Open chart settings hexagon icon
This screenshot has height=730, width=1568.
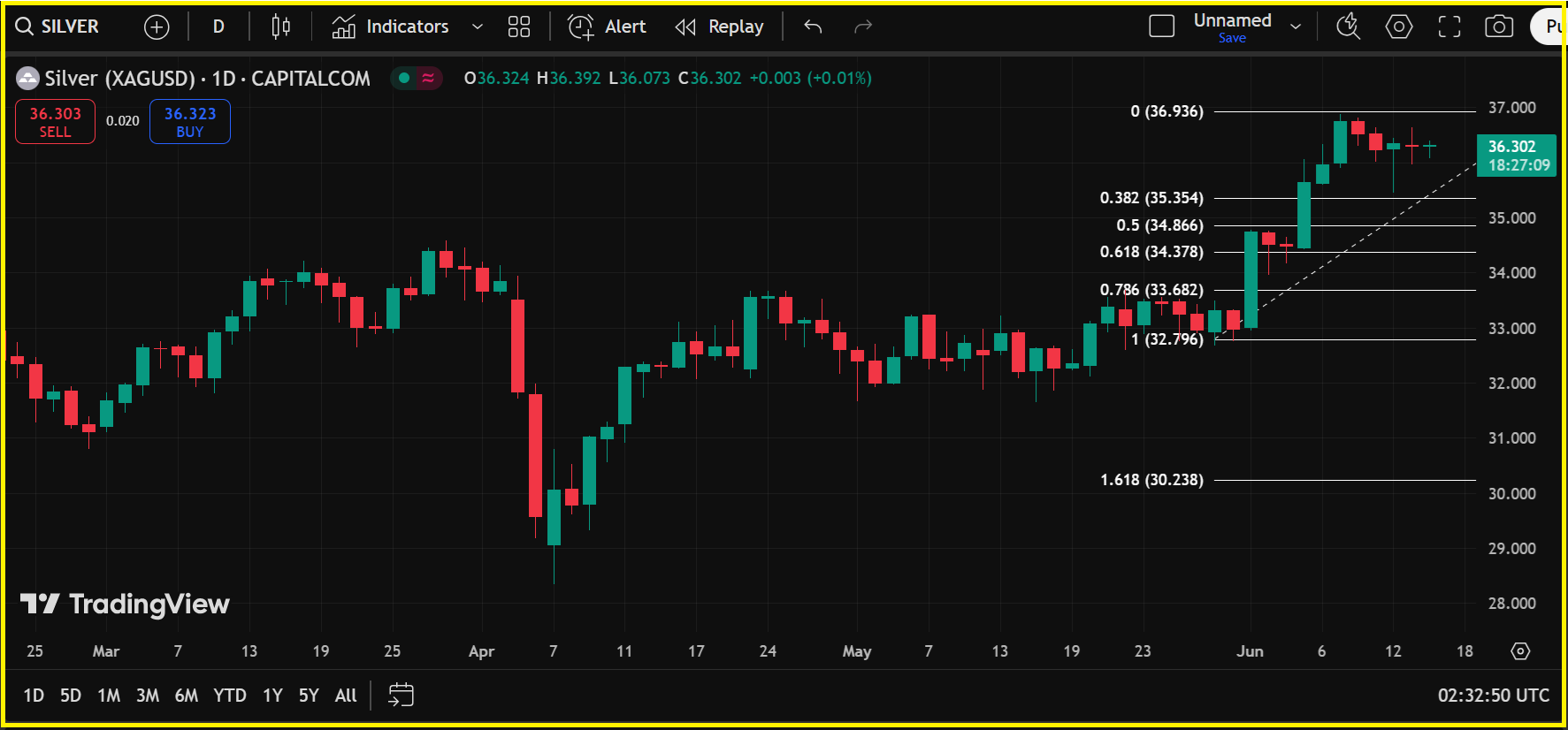(x=1398, y=27)
